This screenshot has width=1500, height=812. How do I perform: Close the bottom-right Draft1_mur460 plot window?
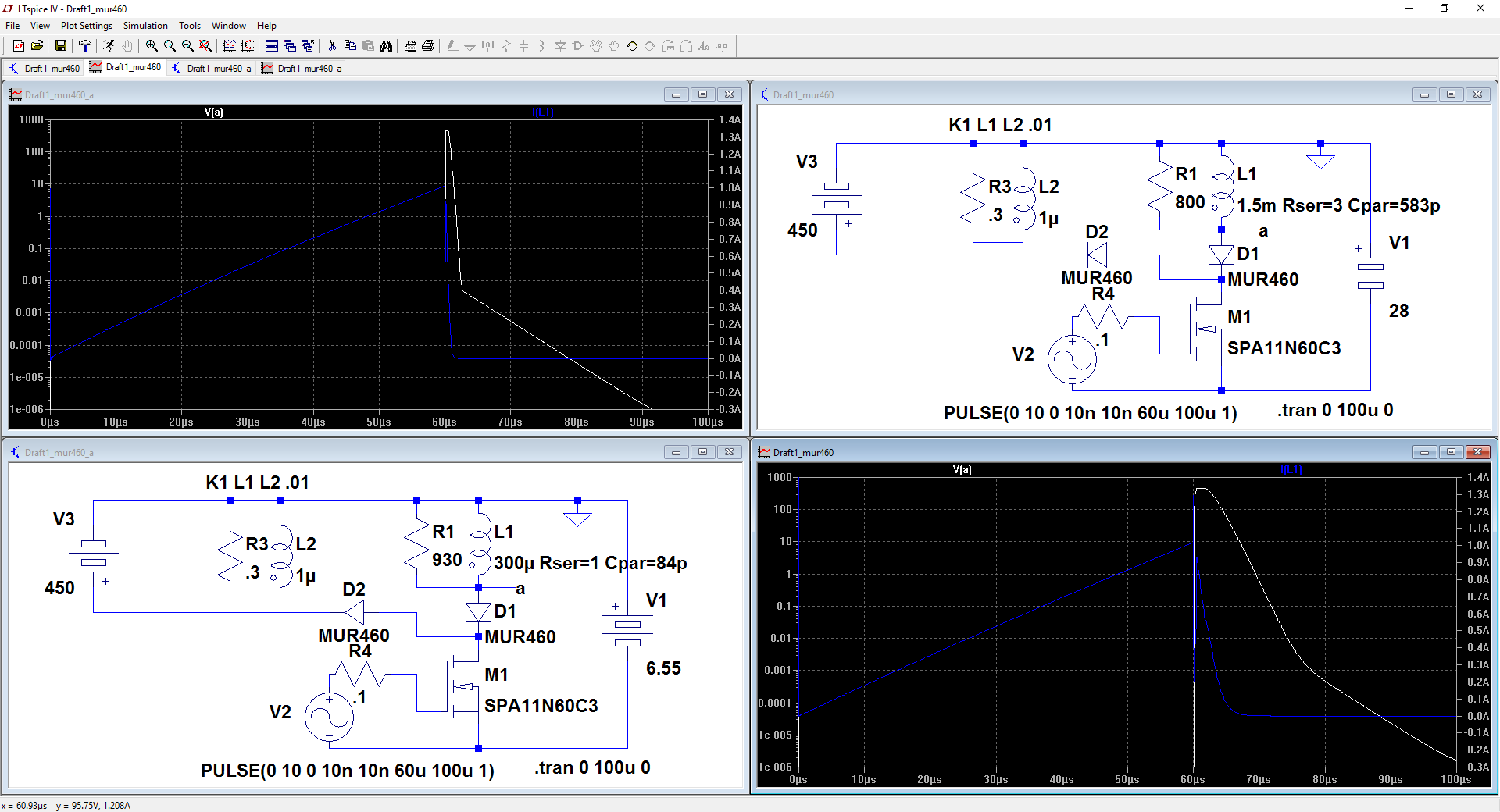pos(1477,452)
